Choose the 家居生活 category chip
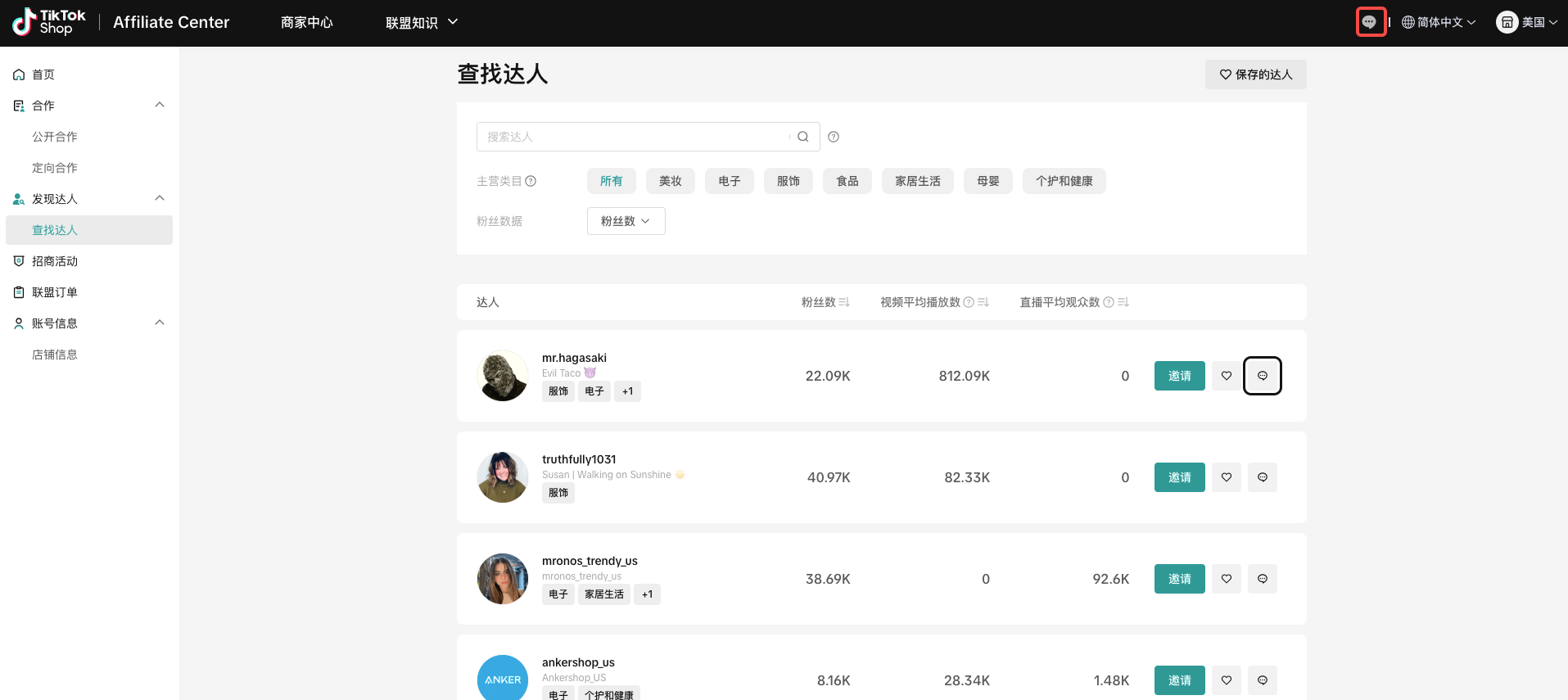This screenshot has width=1568, height=700. [917, 181]
